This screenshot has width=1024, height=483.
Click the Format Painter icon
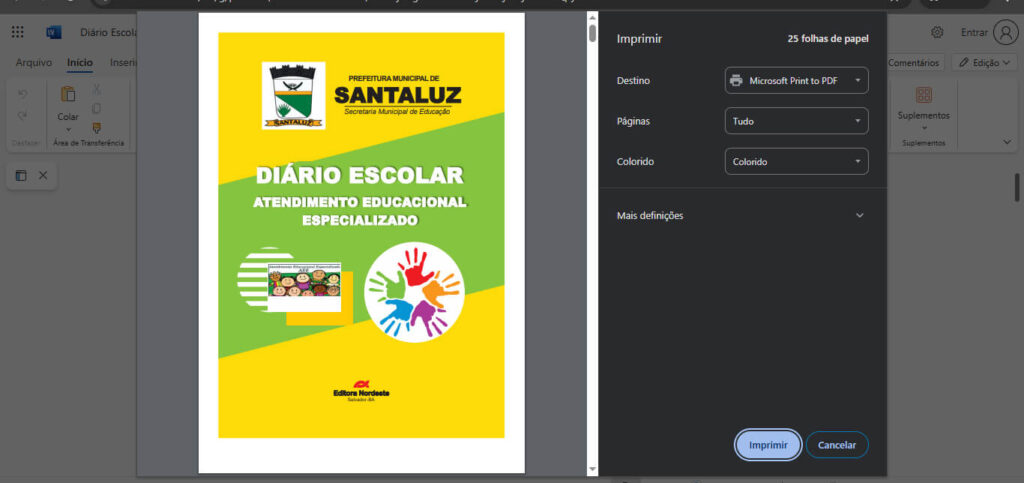[x=97, y=127]
